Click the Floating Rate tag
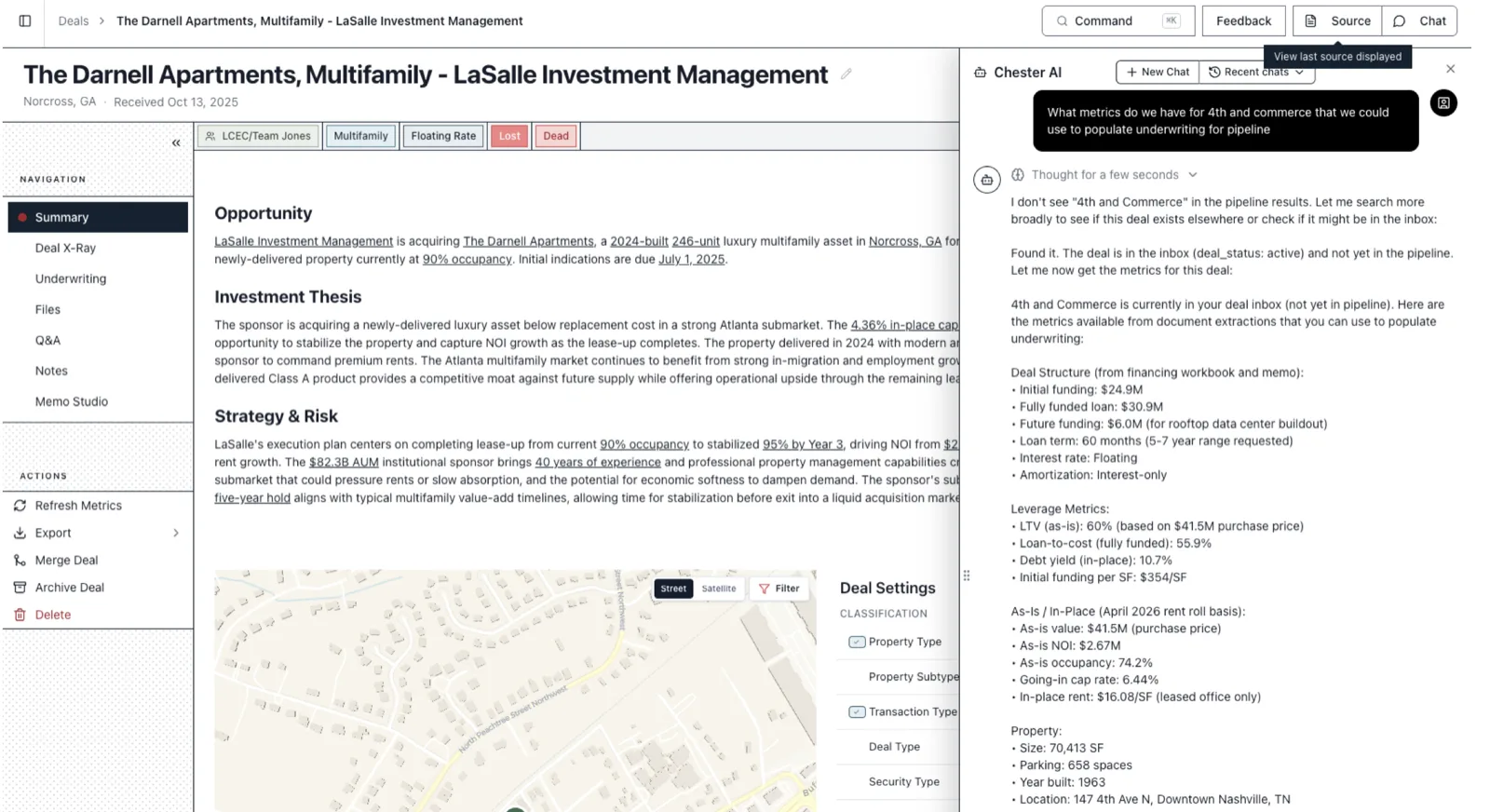Image resolution: width=1490 pixels, height=812 pixels. (x=443, y=136)
